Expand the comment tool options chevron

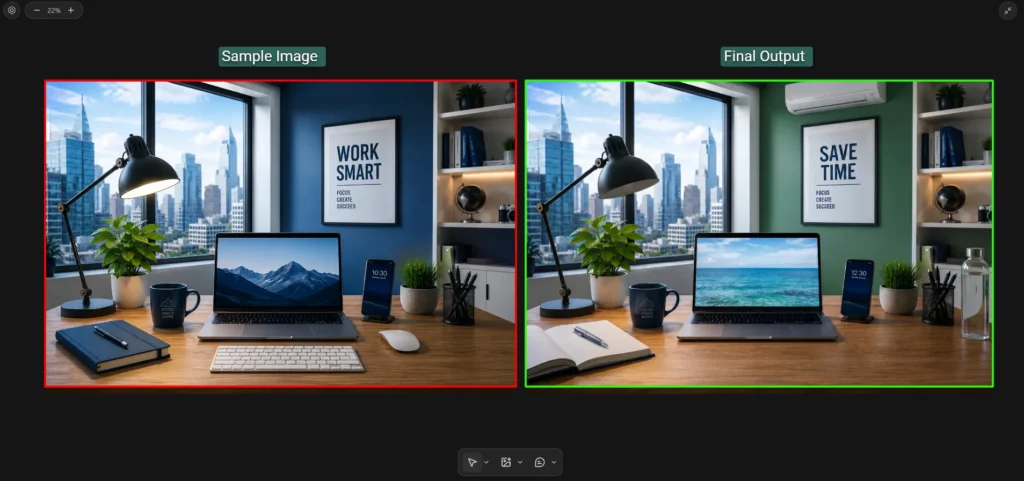(x=554, y=462)
